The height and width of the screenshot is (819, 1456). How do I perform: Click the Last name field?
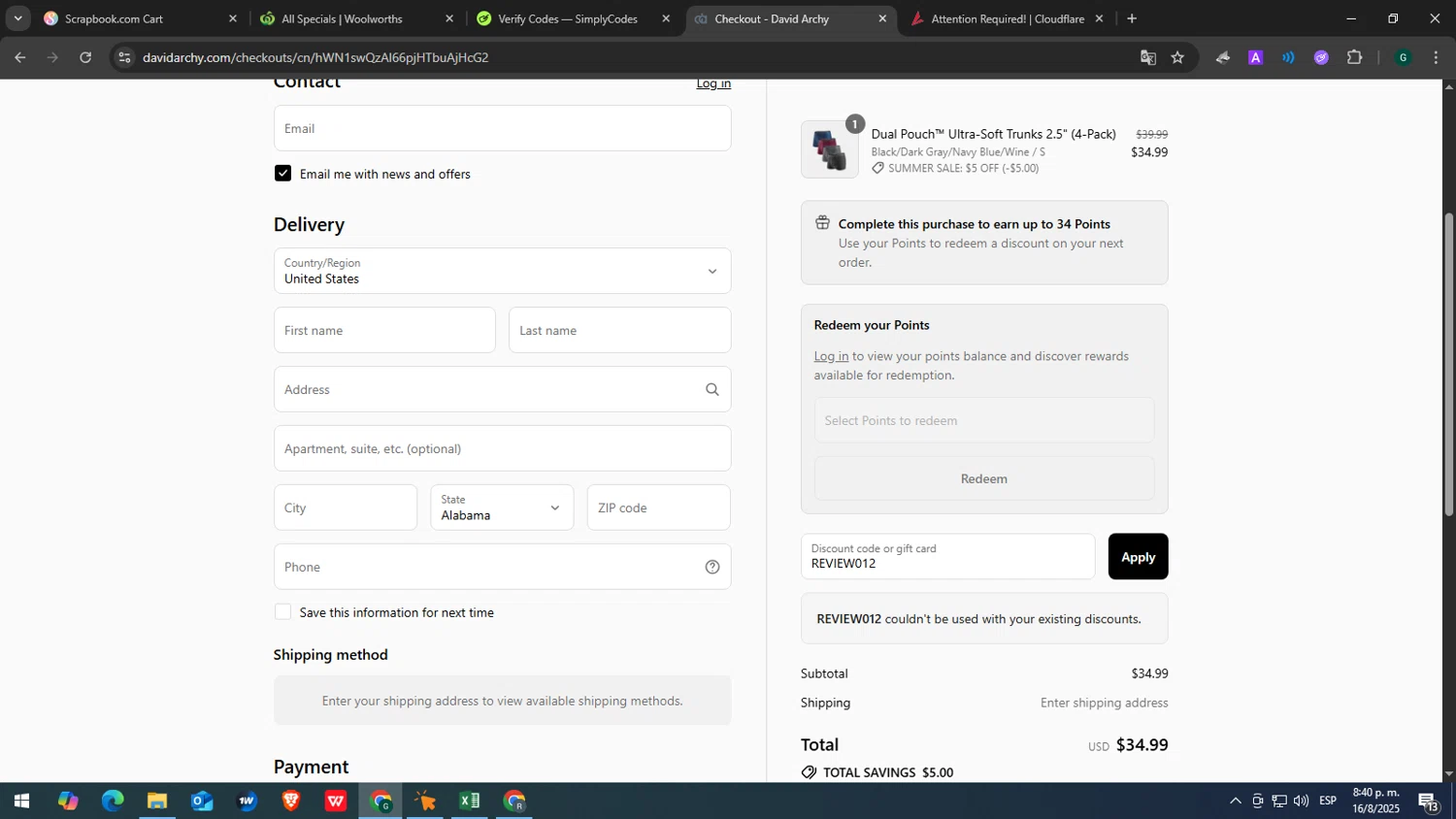coord(619,330)
